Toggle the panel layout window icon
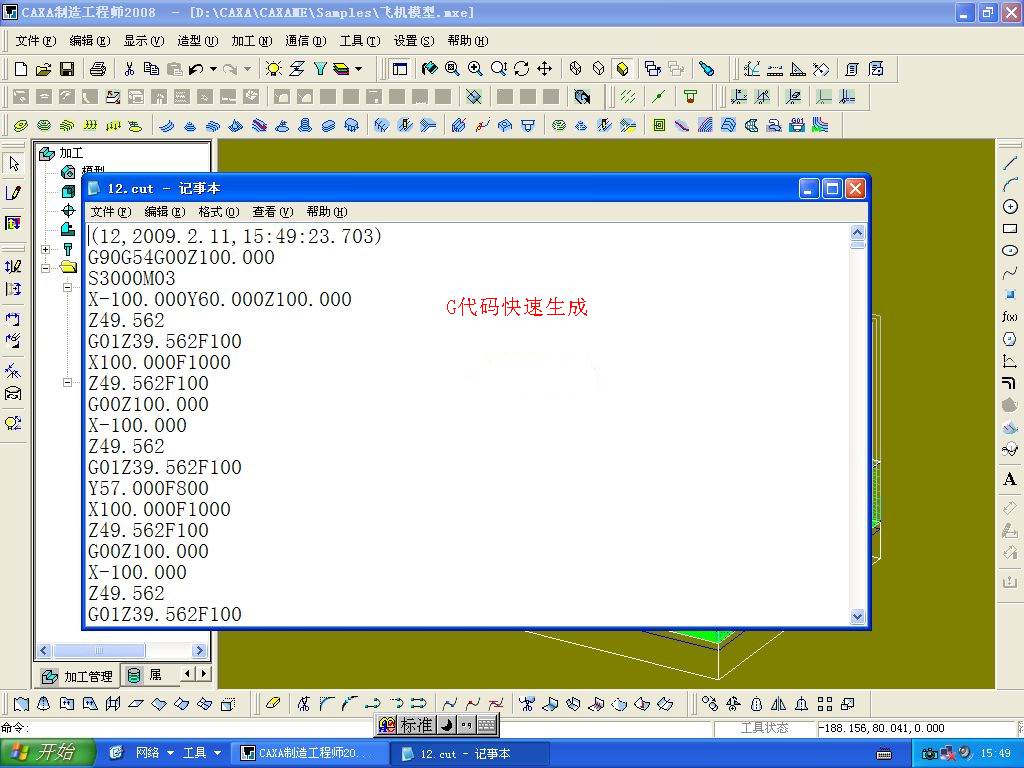Viewport: 1024px width, 768px height. click(x=400, y=69)
